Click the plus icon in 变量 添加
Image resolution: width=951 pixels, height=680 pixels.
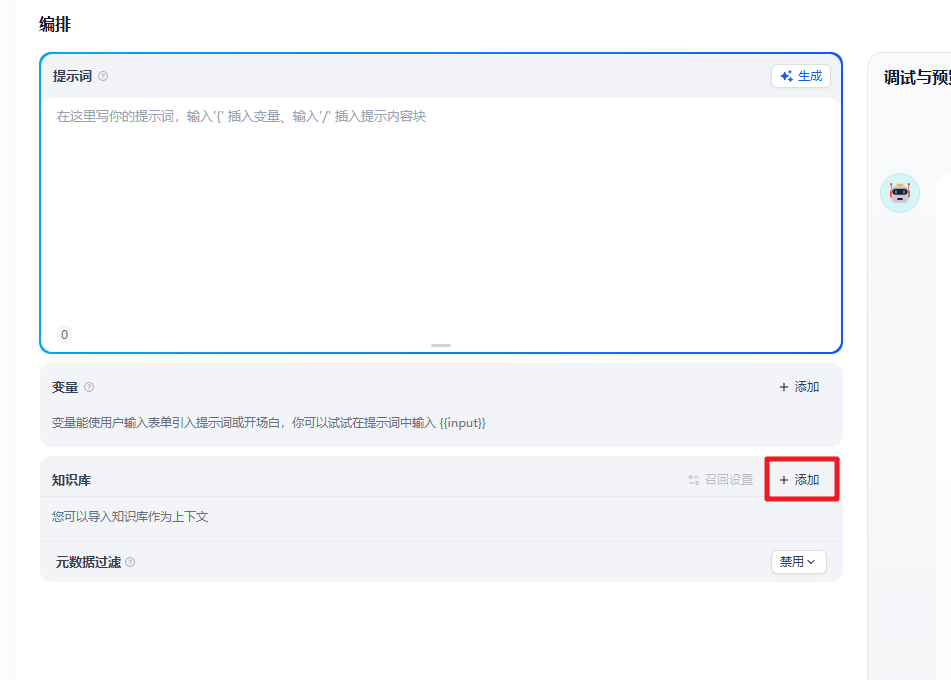[x=783, y=387]
